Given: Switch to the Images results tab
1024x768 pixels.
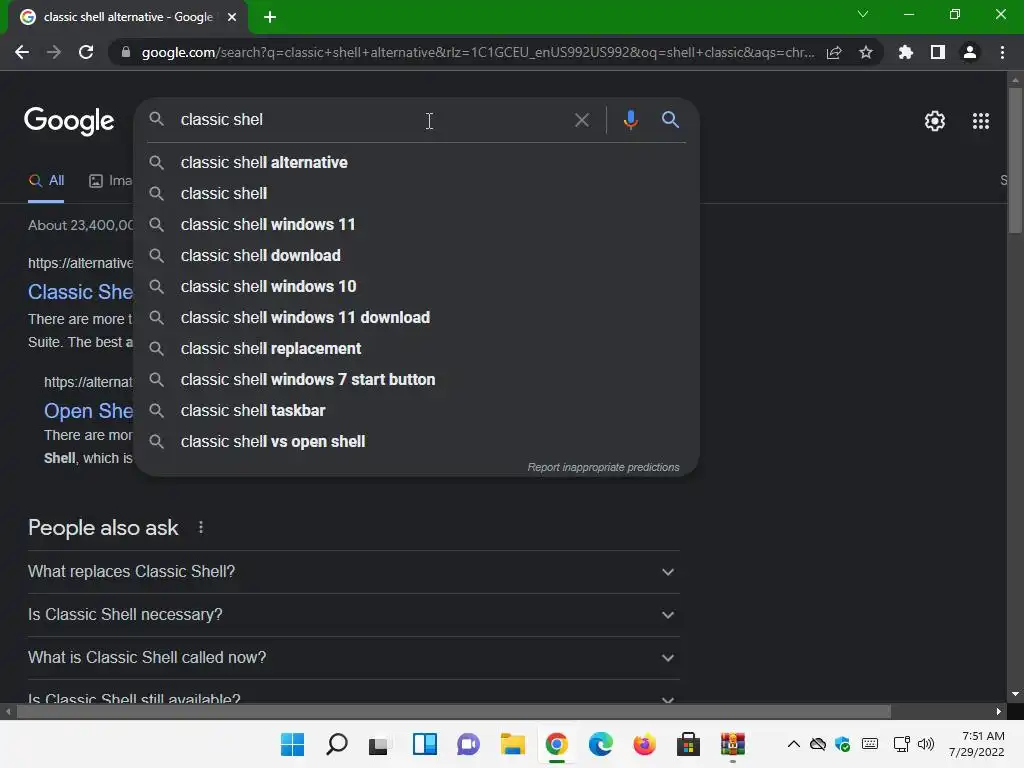Looking at the screenshot, I should pyautogui.click(x=110, y=181).
